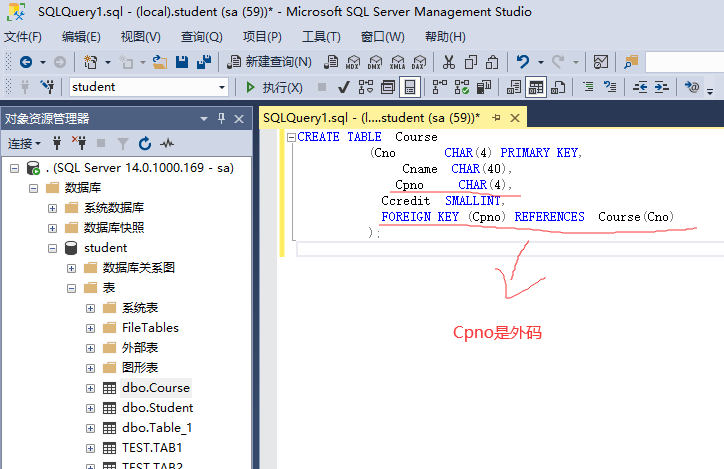This screenshot has width=724, height=469.
Task: Click Object Explorer connect plug icon
Action: 57,144
